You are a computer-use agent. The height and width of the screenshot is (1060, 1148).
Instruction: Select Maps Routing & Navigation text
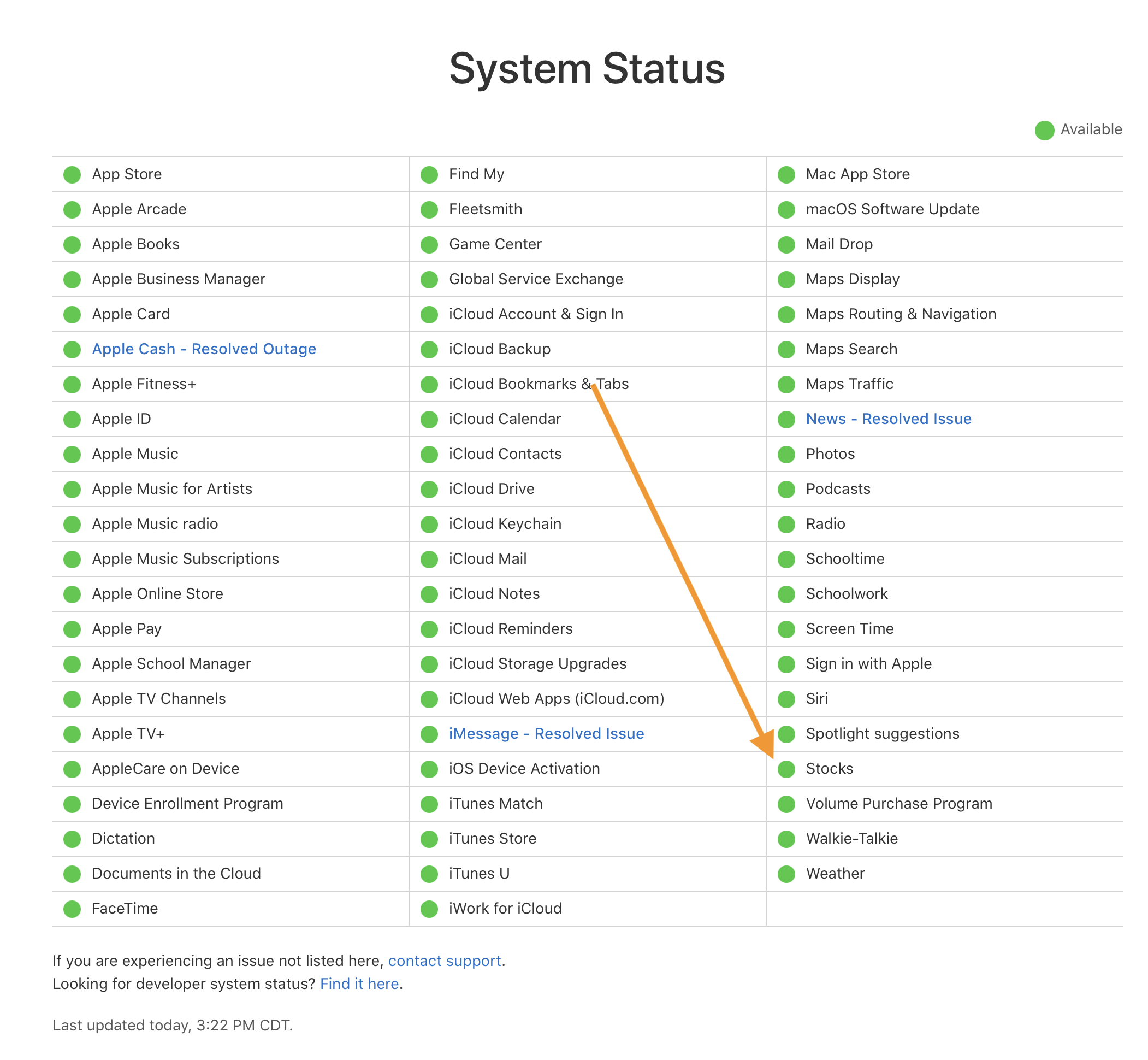pos(901,314)
